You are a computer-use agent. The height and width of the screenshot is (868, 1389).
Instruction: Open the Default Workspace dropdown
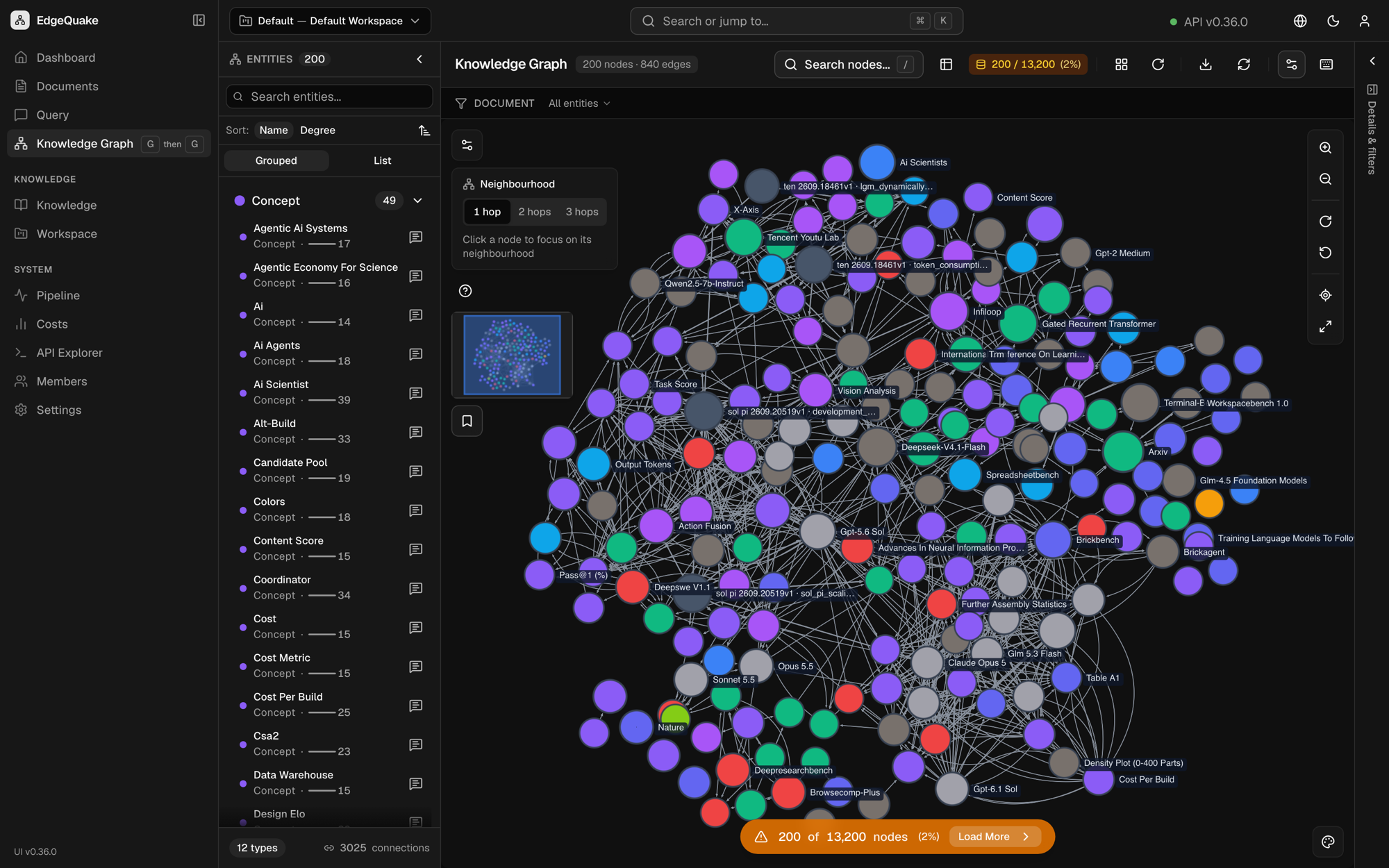pyautogui.click(x=330, y=21)
